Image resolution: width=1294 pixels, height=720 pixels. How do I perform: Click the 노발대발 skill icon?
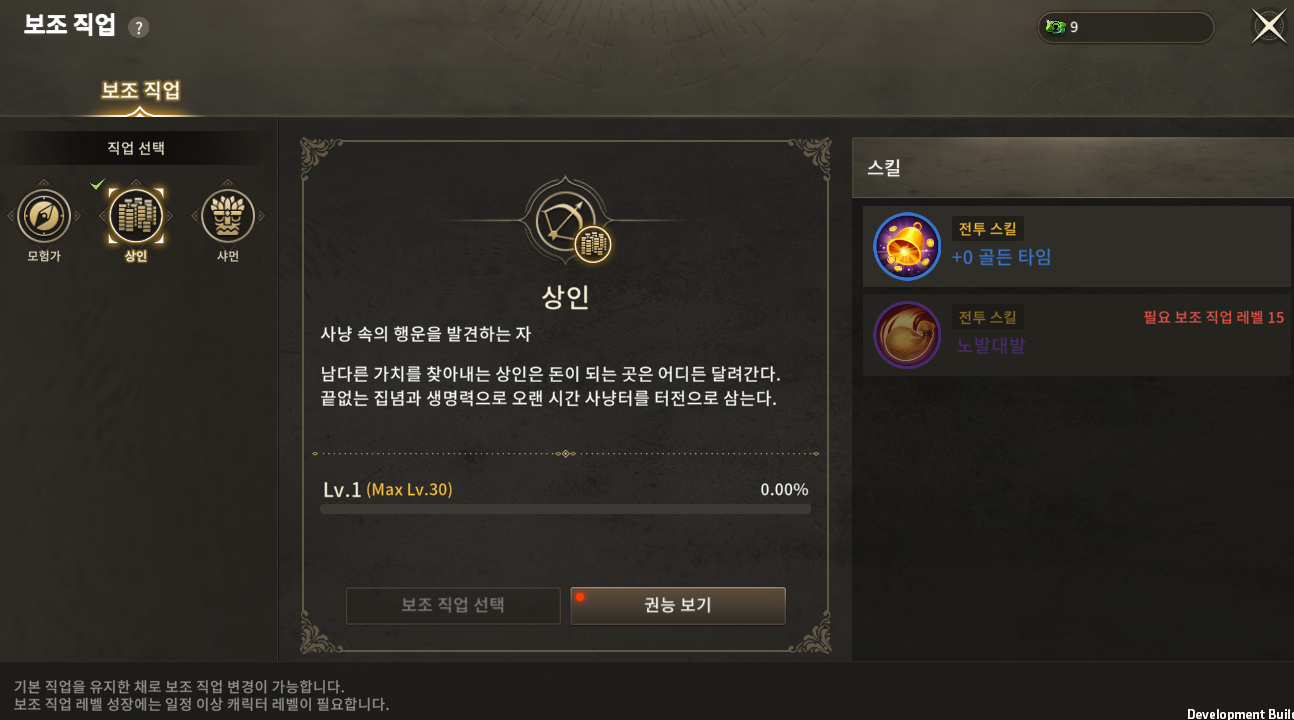[907, 335]
